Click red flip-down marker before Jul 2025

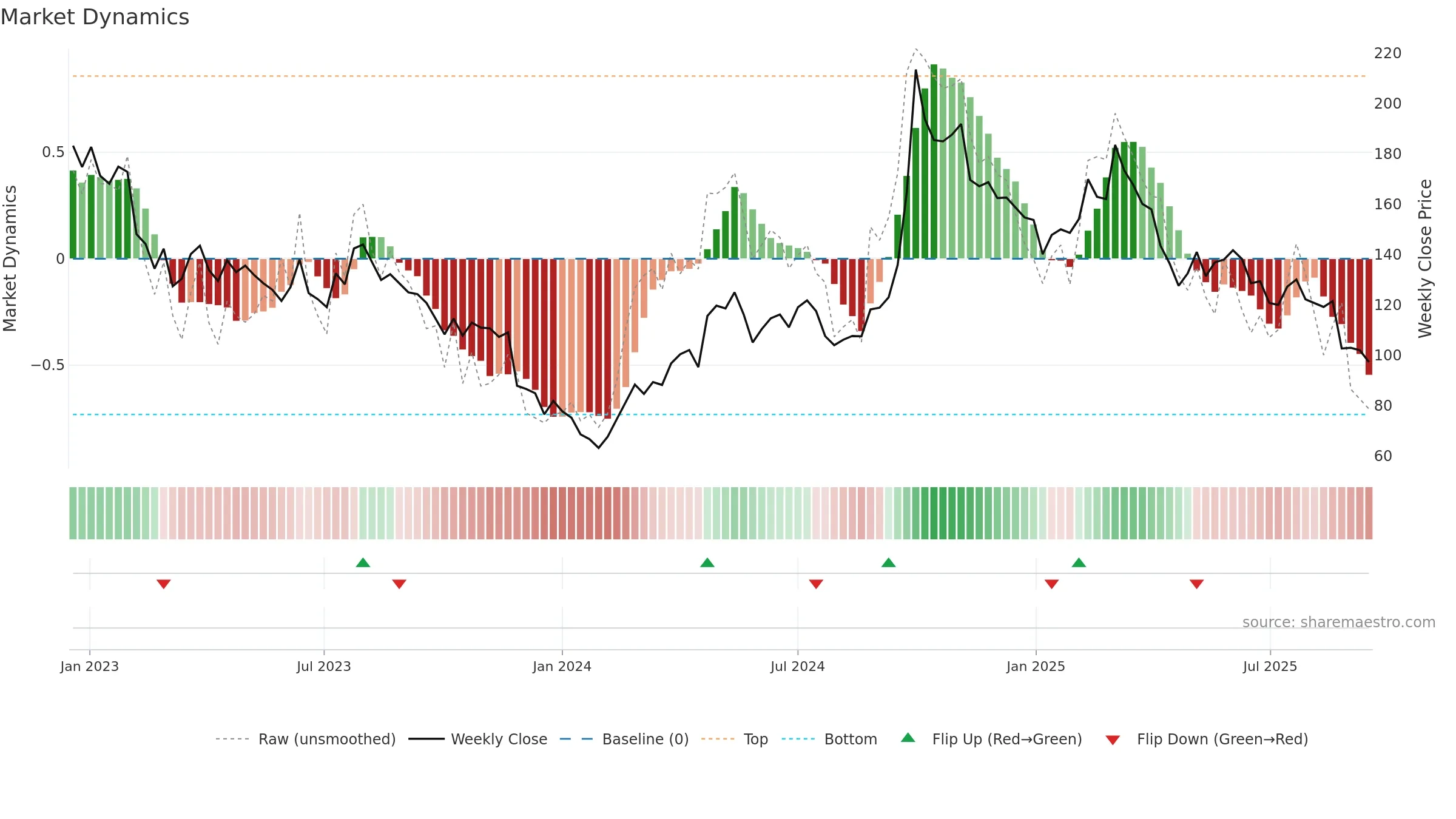(1197, 584)
